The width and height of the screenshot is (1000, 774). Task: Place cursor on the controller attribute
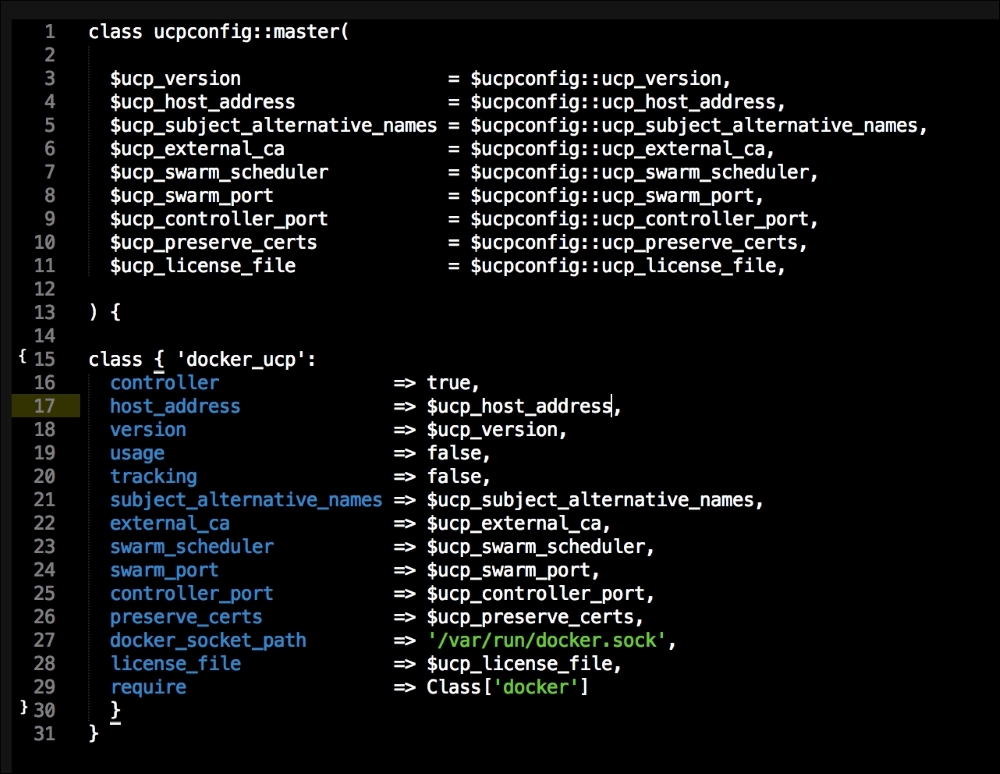coord(164,383)
